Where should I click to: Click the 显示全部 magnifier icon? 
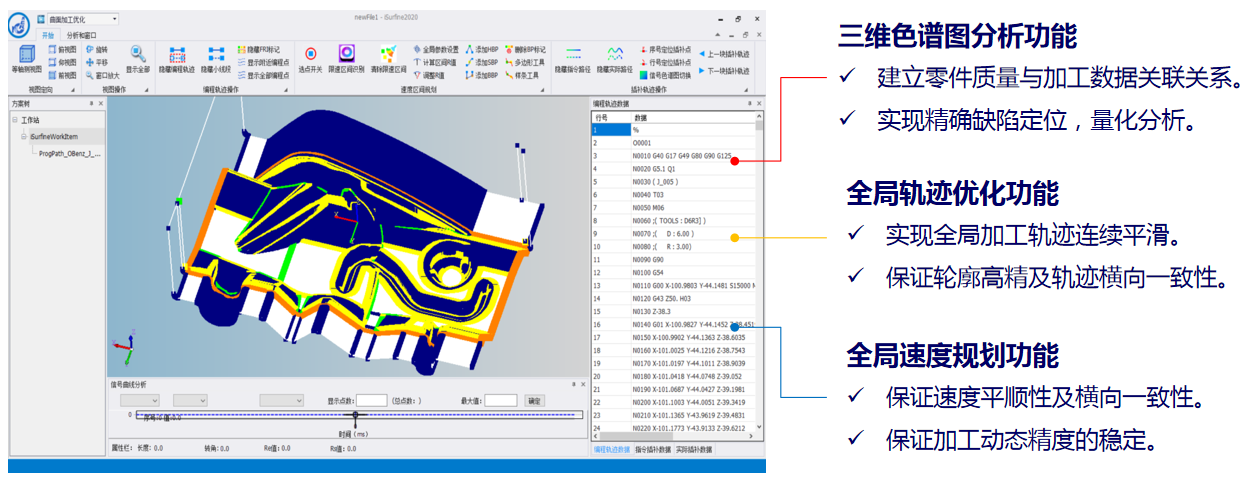pyautogui.click(x=137, y=58)
